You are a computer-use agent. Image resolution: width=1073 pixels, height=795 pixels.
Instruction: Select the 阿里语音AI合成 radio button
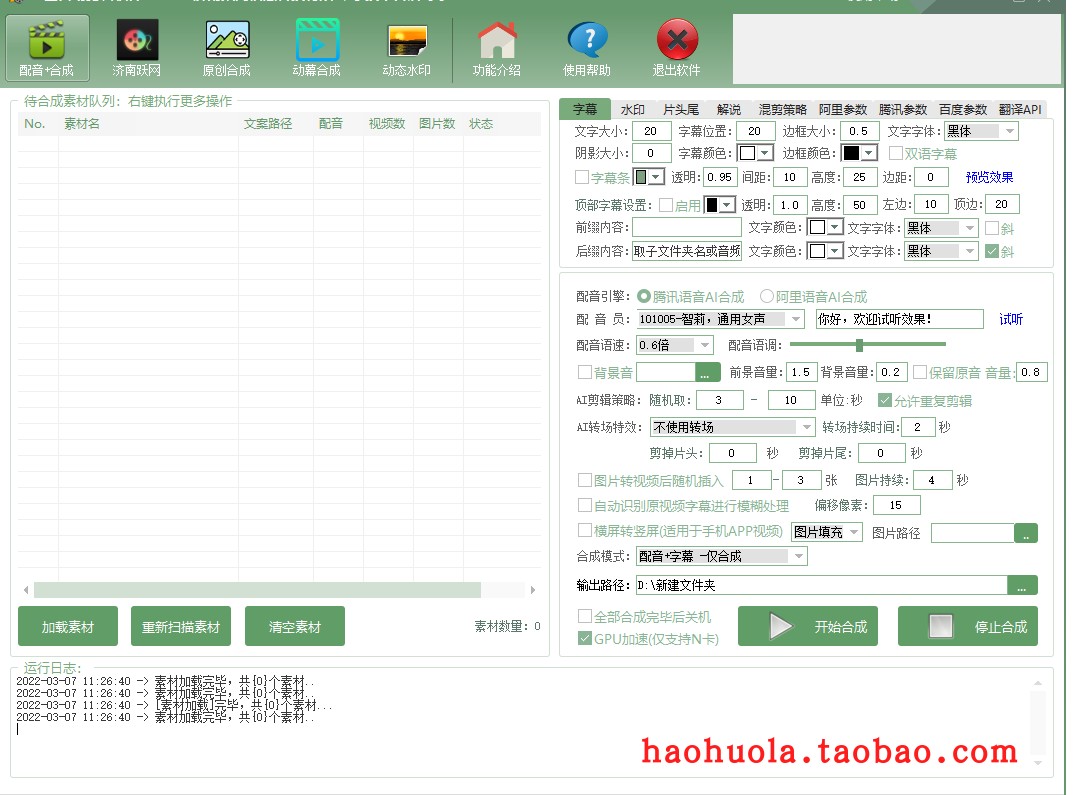[x=767, y=297]
